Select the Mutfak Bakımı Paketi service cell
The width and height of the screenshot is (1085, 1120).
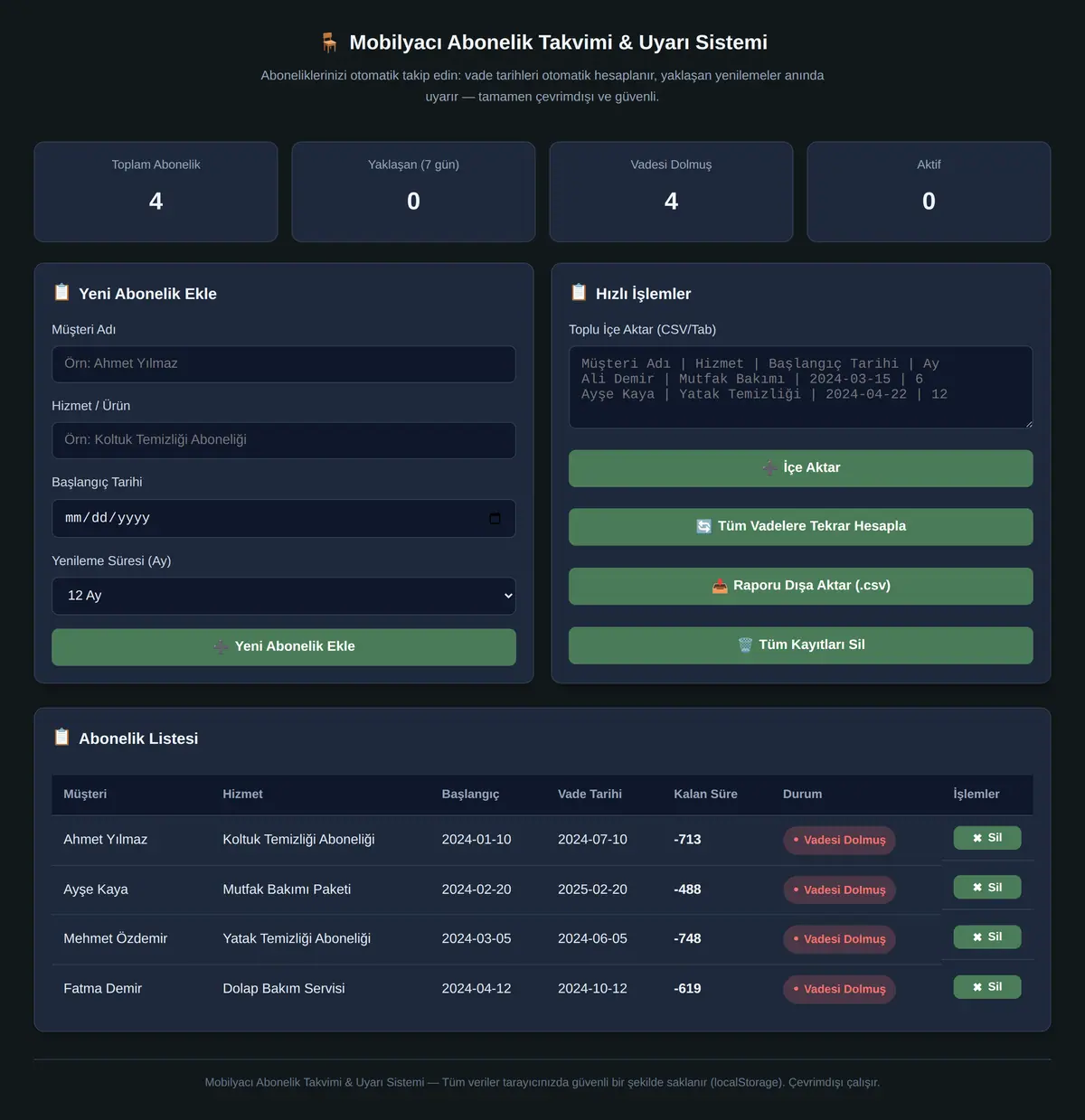pyautogui.click(x=287, y=889)
